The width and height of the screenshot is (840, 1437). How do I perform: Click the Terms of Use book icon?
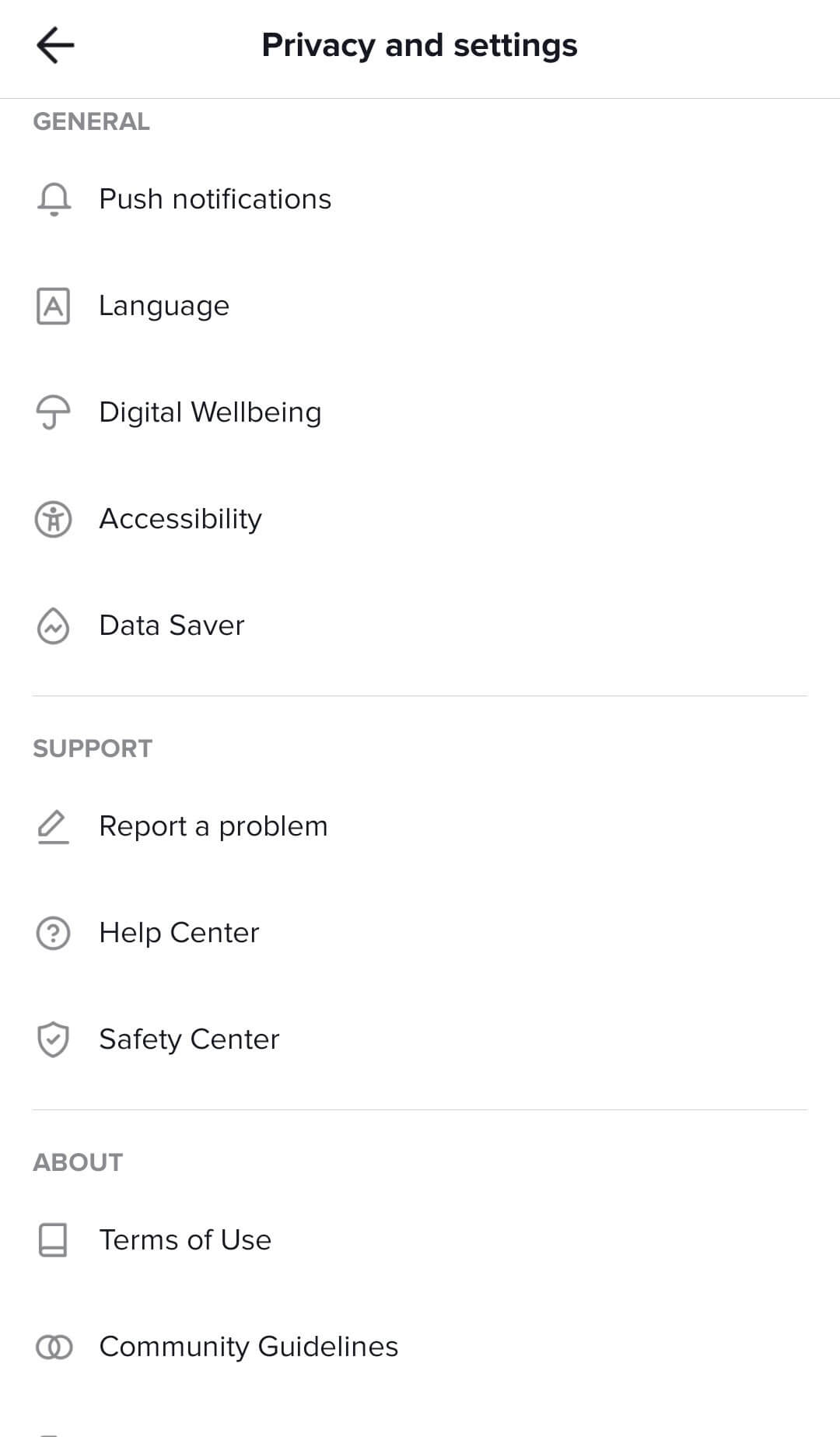(x=53, y=1240)
